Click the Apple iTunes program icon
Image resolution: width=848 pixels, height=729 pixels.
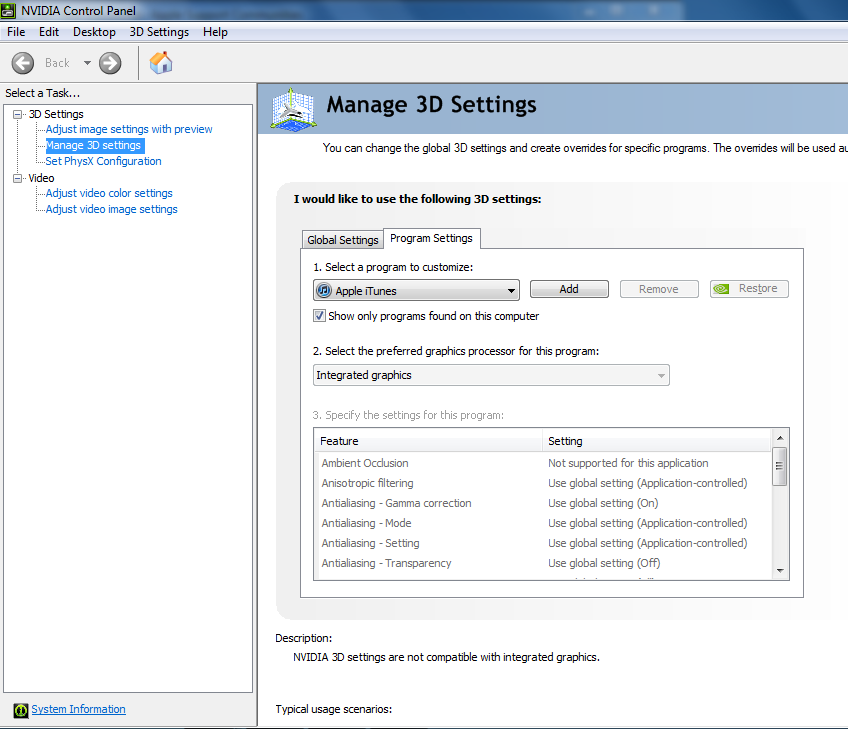pyautogui.click(x=324, y=290)
